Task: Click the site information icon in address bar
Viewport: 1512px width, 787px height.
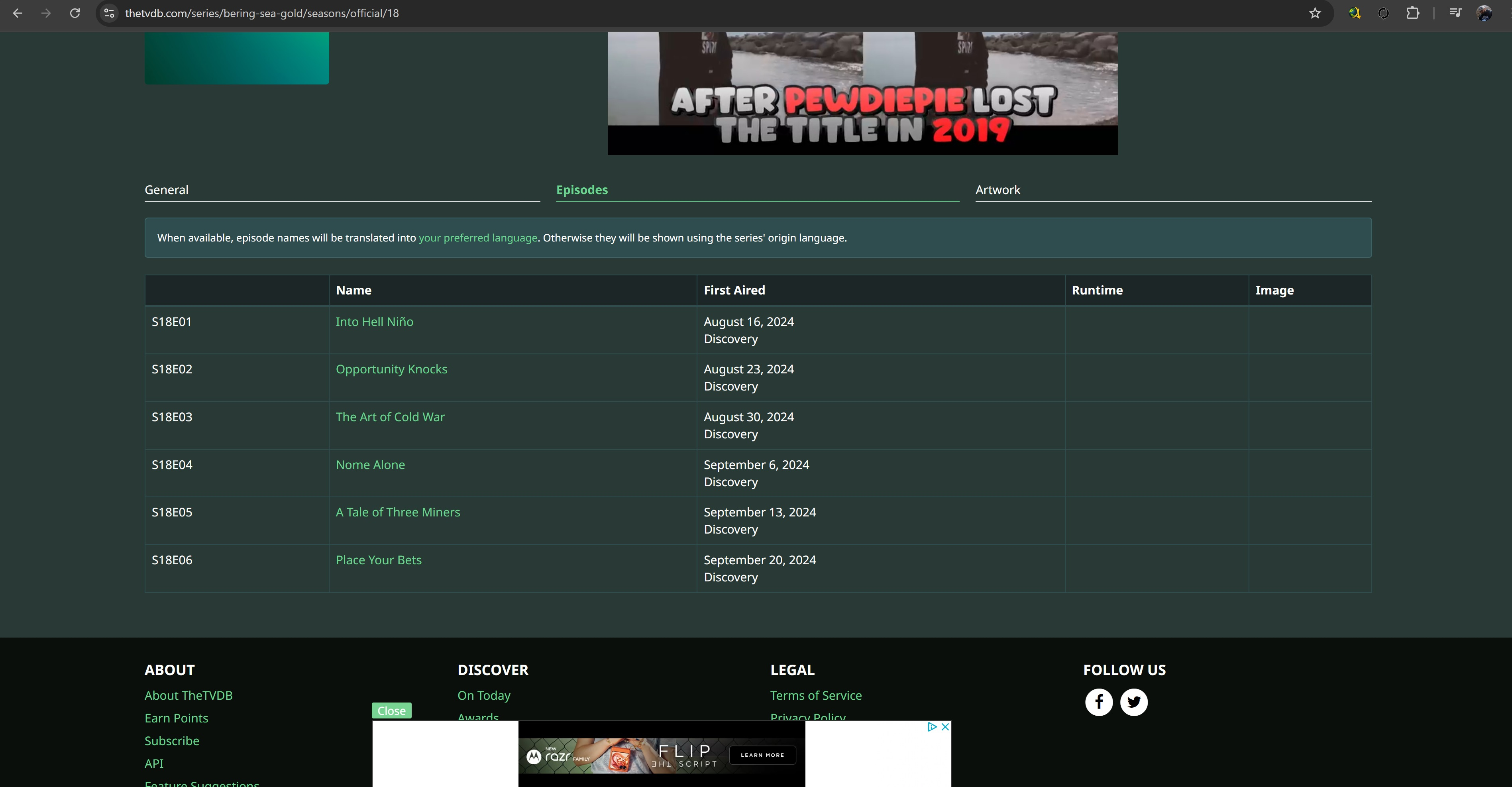Action: [109, 13]
